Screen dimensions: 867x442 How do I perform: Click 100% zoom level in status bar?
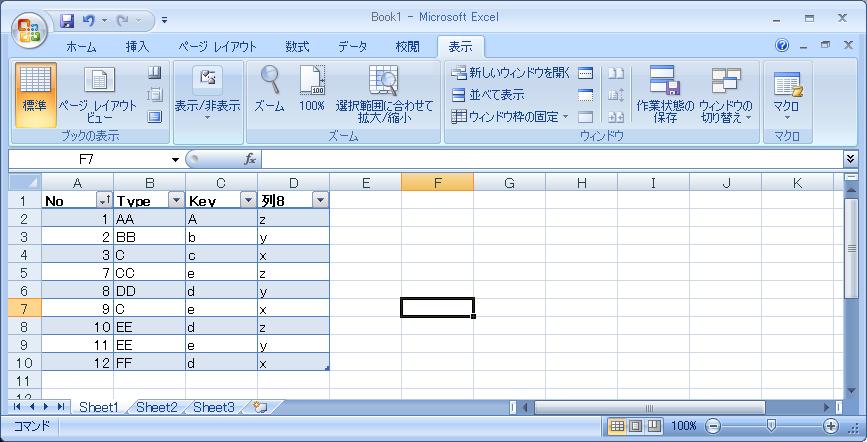684,426
